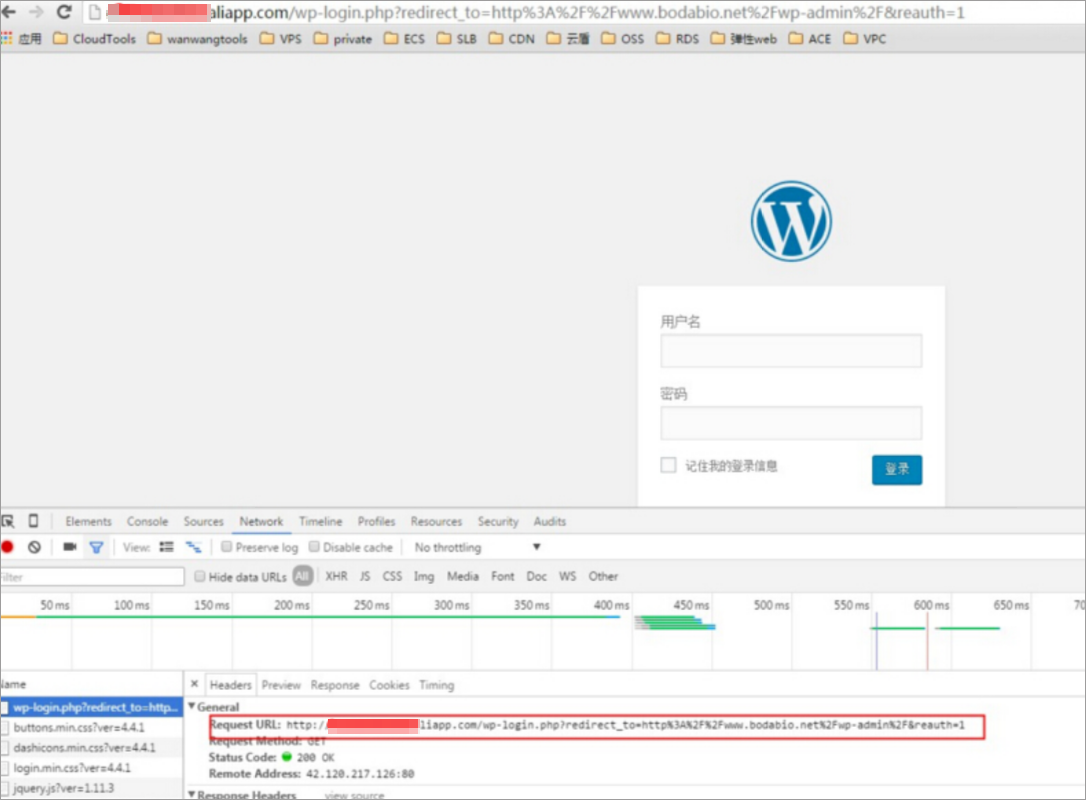The image size is (1086, 800).
Task: Open the RDS bookmark folder
Action: click(677, 39)
